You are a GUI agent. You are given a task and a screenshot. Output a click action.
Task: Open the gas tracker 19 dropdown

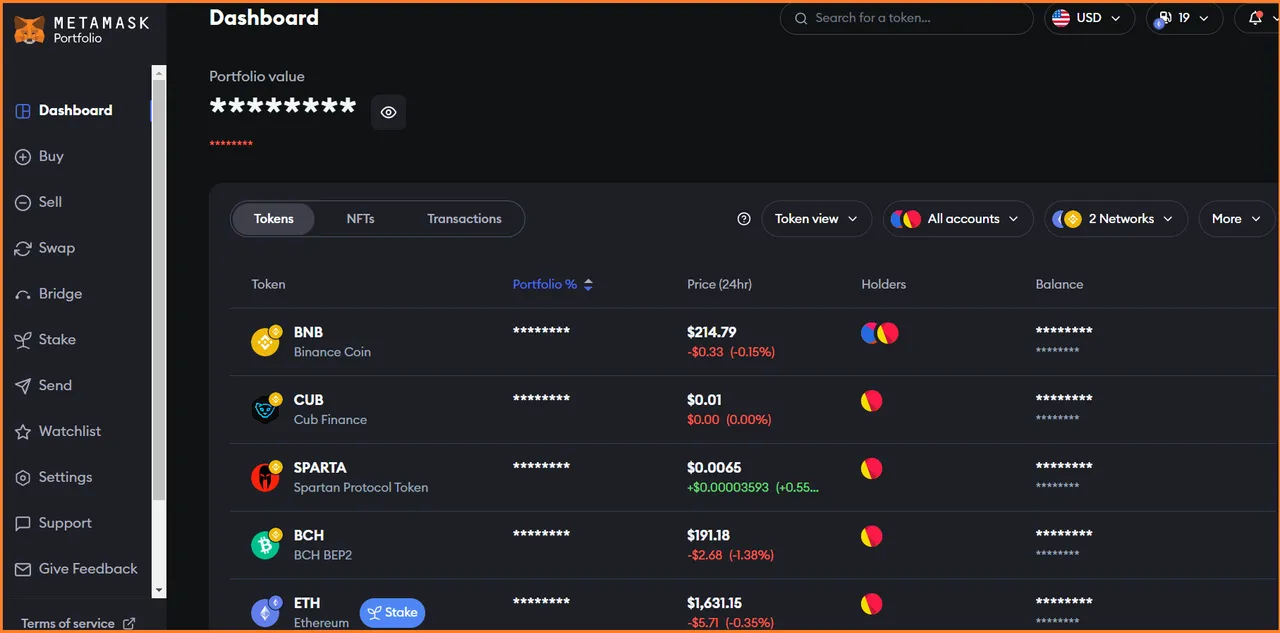tap(1184, 18)
